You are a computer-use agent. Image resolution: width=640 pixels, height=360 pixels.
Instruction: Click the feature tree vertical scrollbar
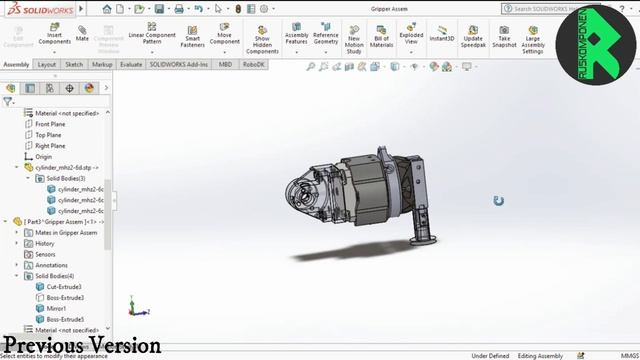108,215
